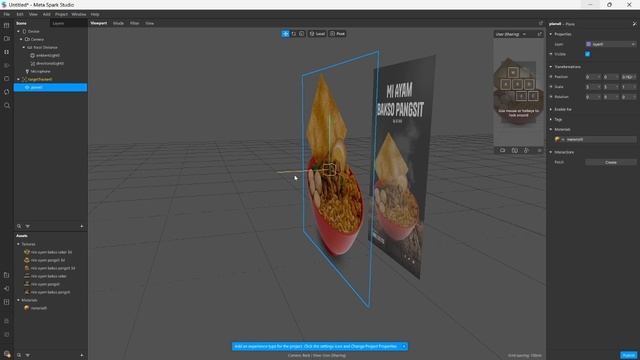Click the Position X value field

click(x=593, y=77)
